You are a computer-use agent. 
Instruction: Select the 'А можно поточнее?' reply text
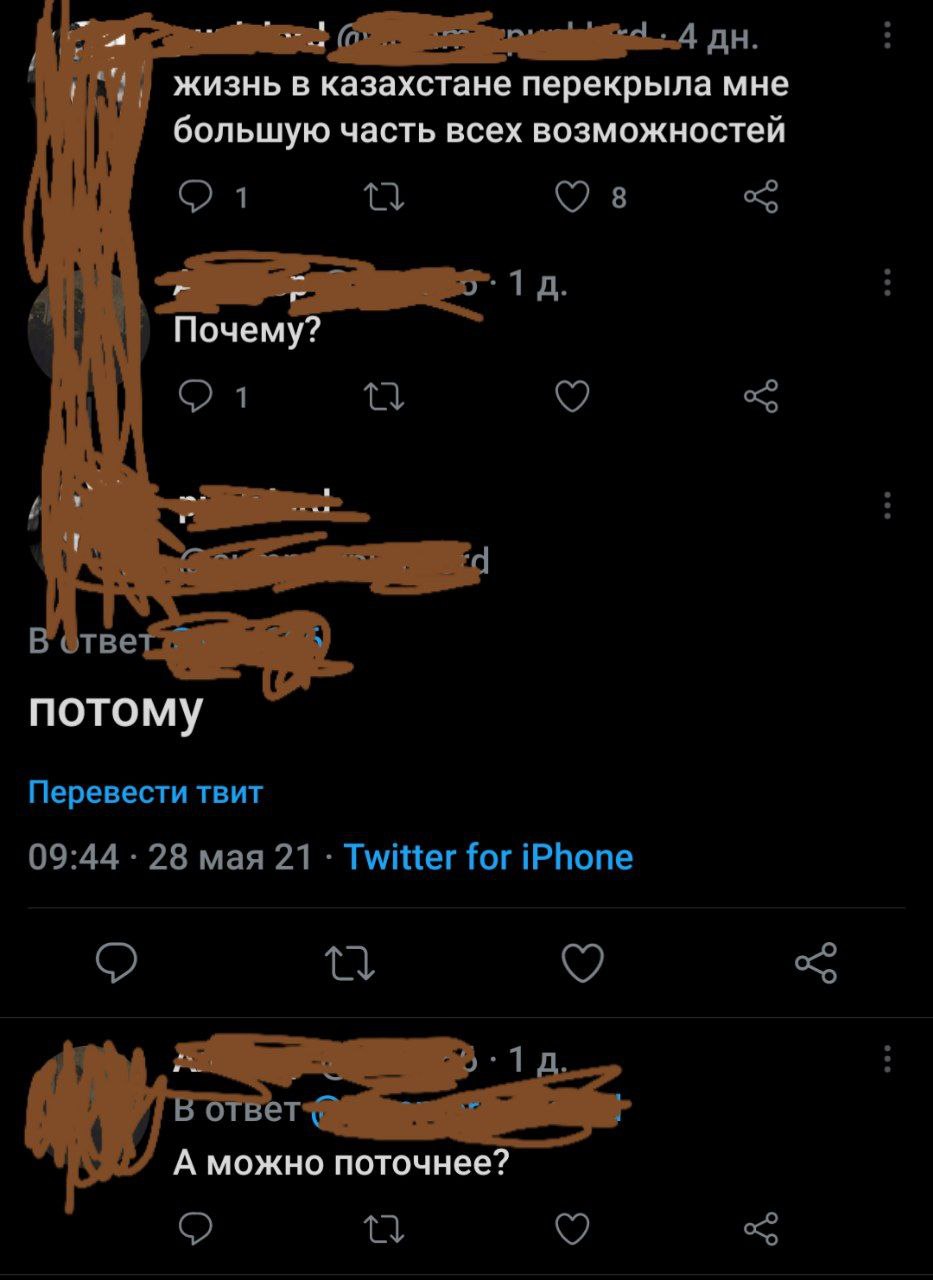tap(342, 1163)
